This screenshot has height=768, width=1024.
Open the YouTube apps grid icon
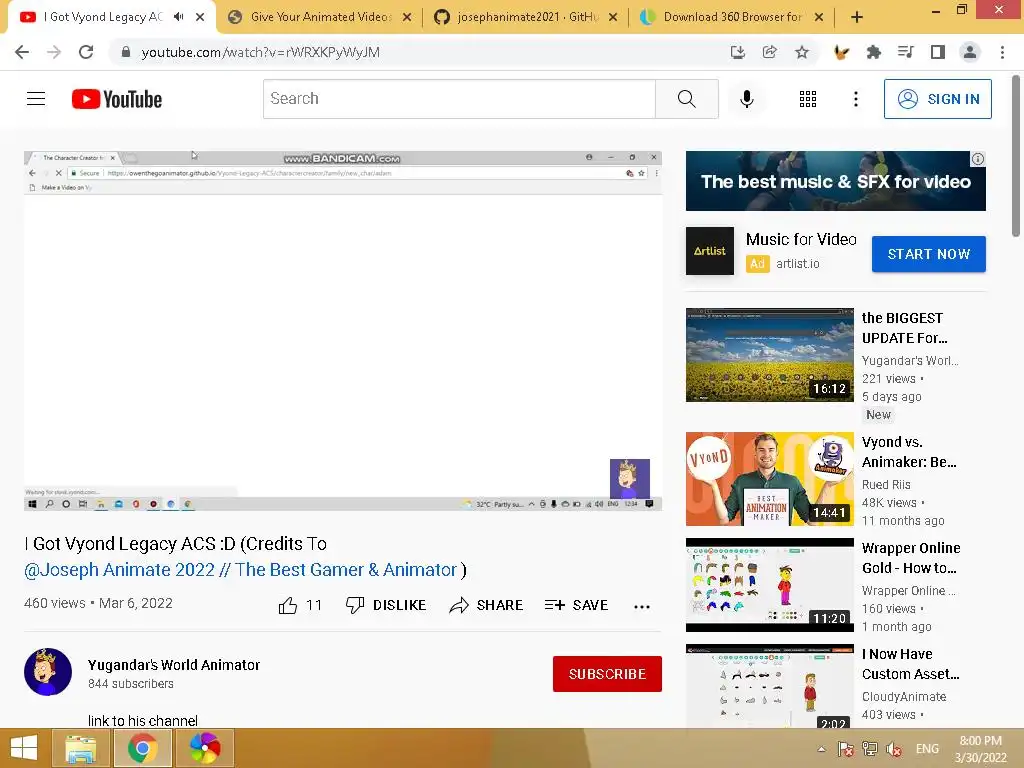808,99
